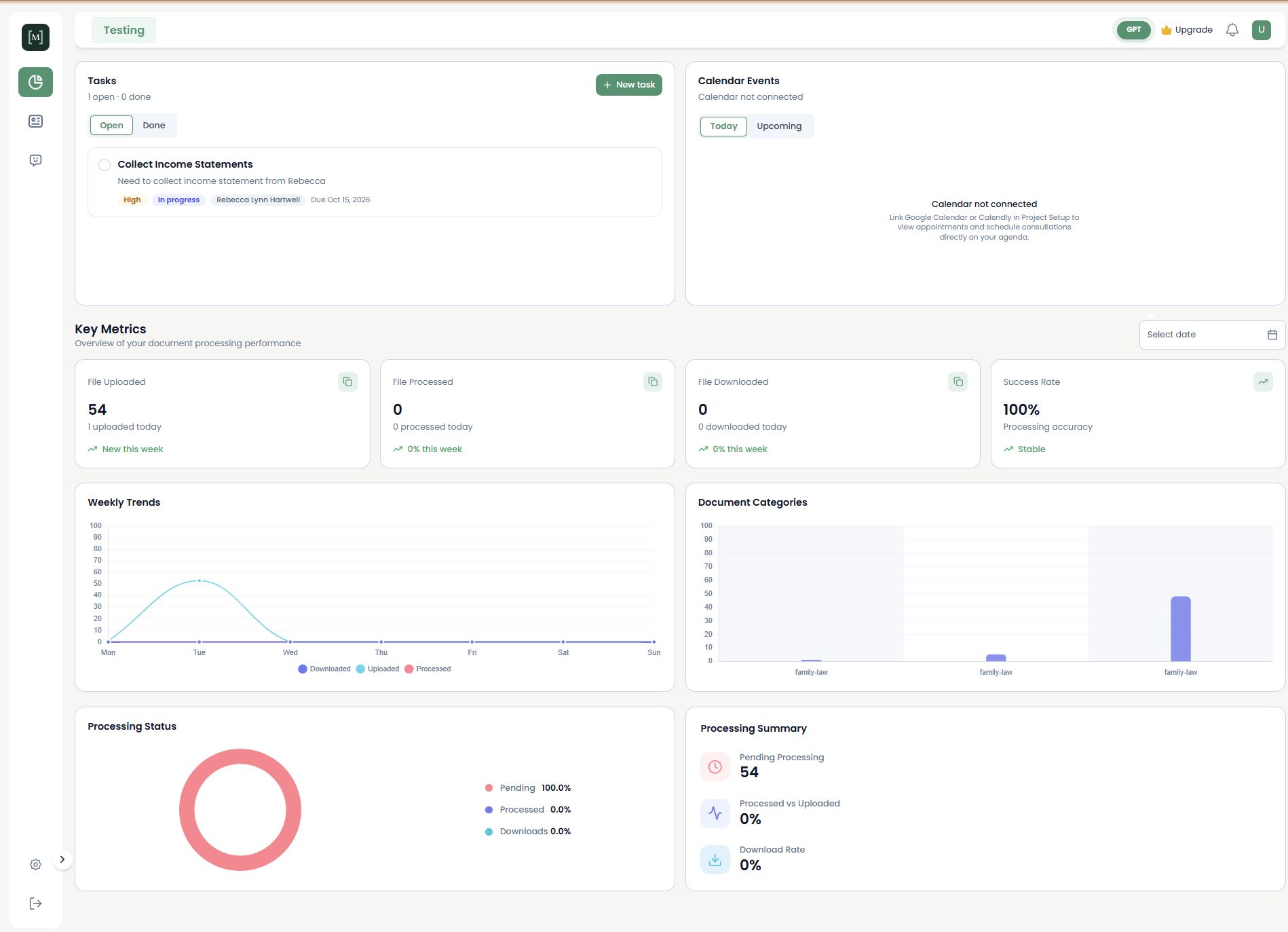The width and height of the screenshot is (1288, 932).
Task: Create a New task
Action: pyautogui.click(x=629, y=85)
